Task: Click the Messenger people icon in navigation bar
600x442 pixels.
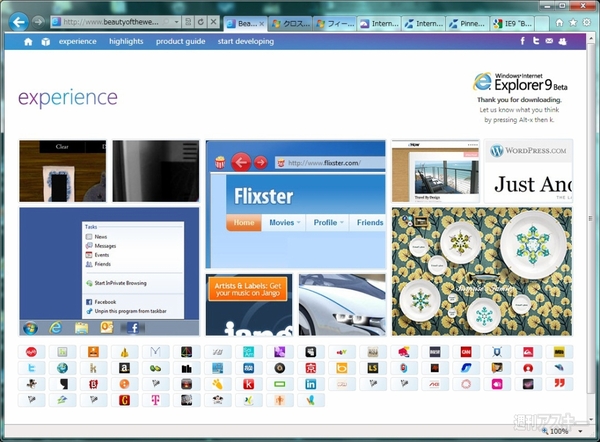Action: pos(562,41)
